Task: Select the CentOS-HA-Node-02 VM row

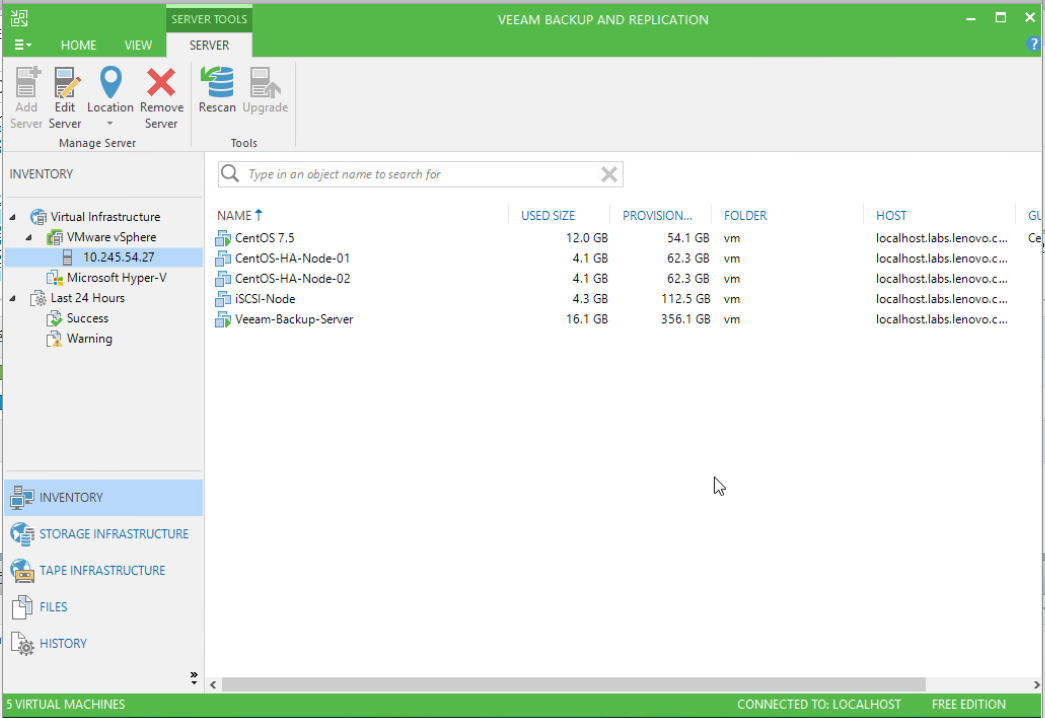Action: (626, 279)
